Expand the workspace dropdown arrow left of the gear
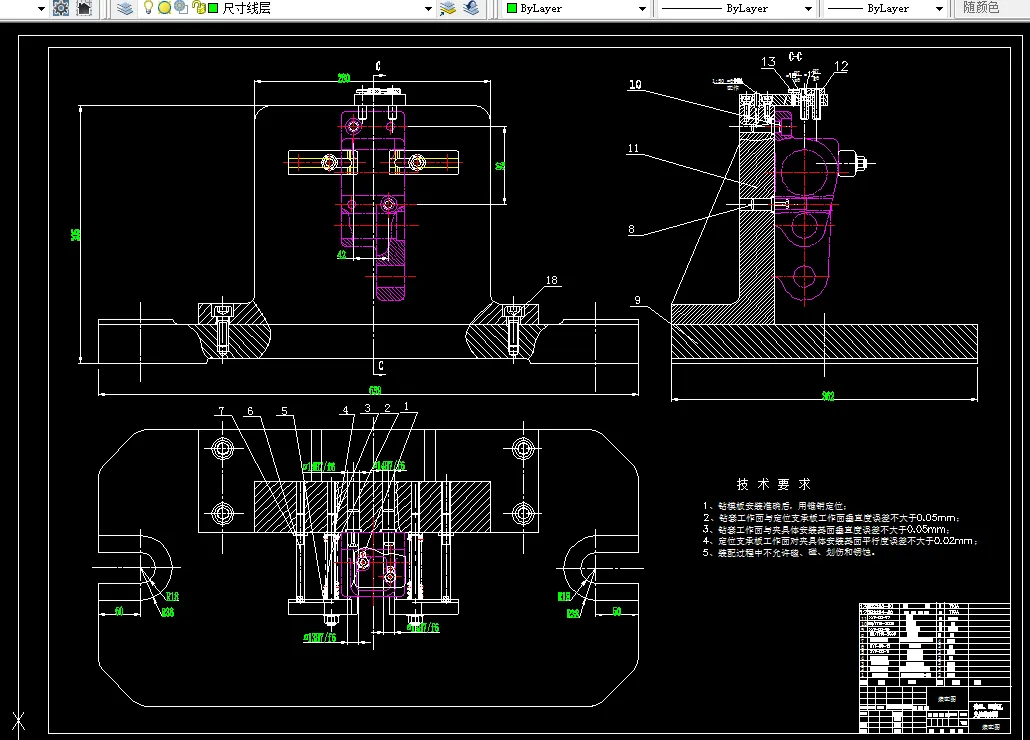The height and width of the screenshot is (740, 1030). (x=41, y=9)
